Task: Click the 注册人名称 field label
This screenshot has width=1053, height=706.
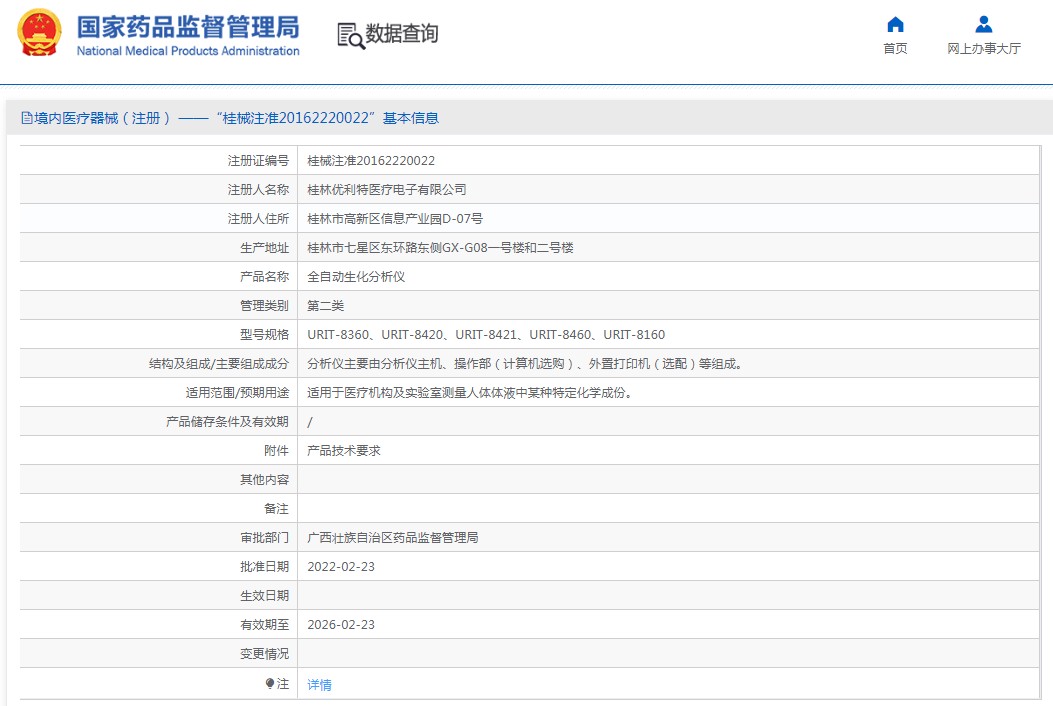Action: [x=258, y=189]
